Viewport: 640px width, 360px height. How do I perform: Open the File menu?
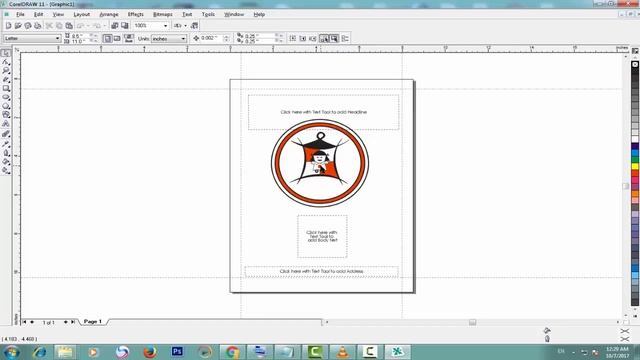pyautogui.click(x=20, y=14)
